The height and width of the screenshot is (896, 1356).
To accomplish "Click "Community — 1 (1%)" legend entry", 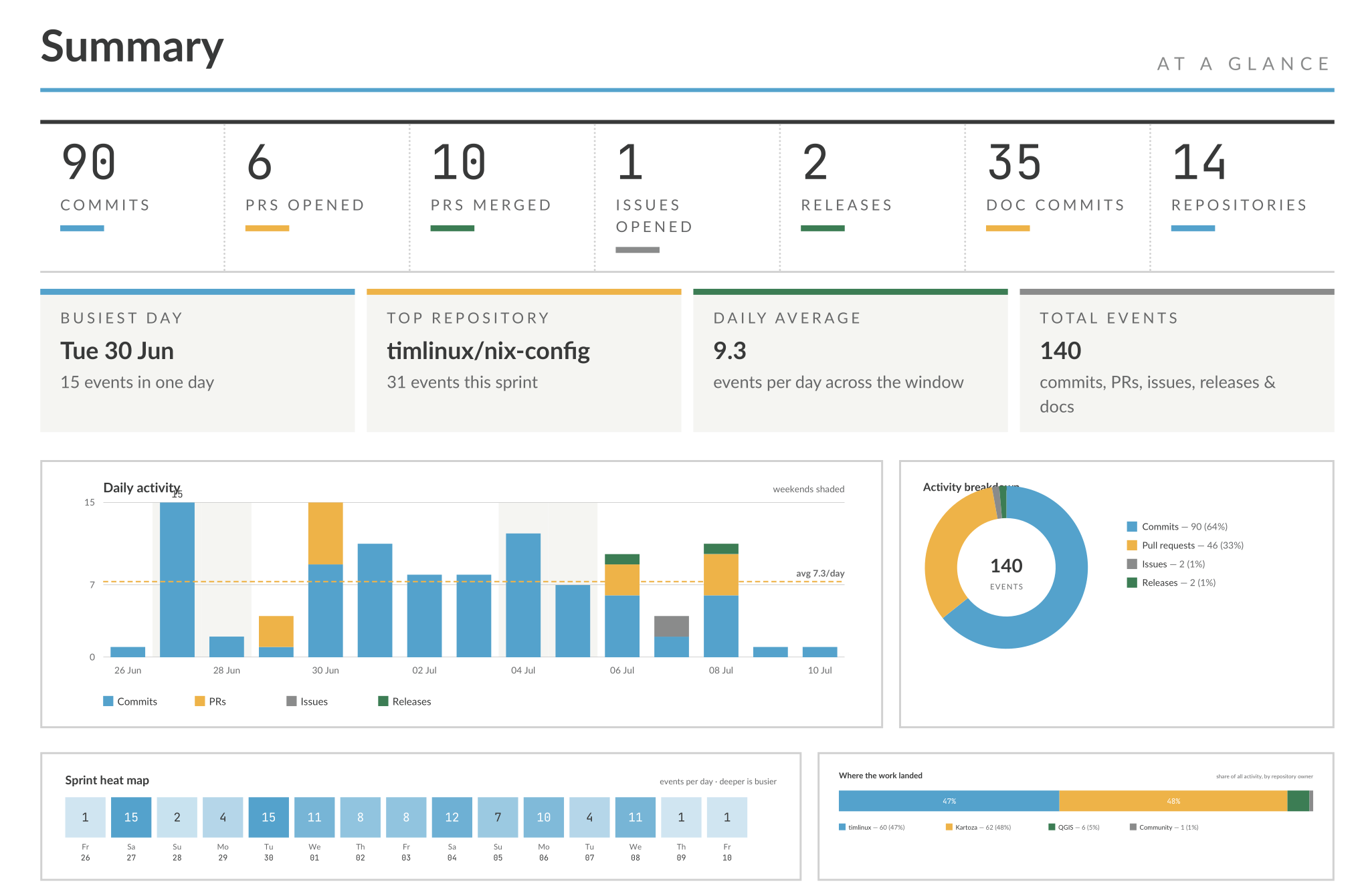I will tap(1164, 828).
